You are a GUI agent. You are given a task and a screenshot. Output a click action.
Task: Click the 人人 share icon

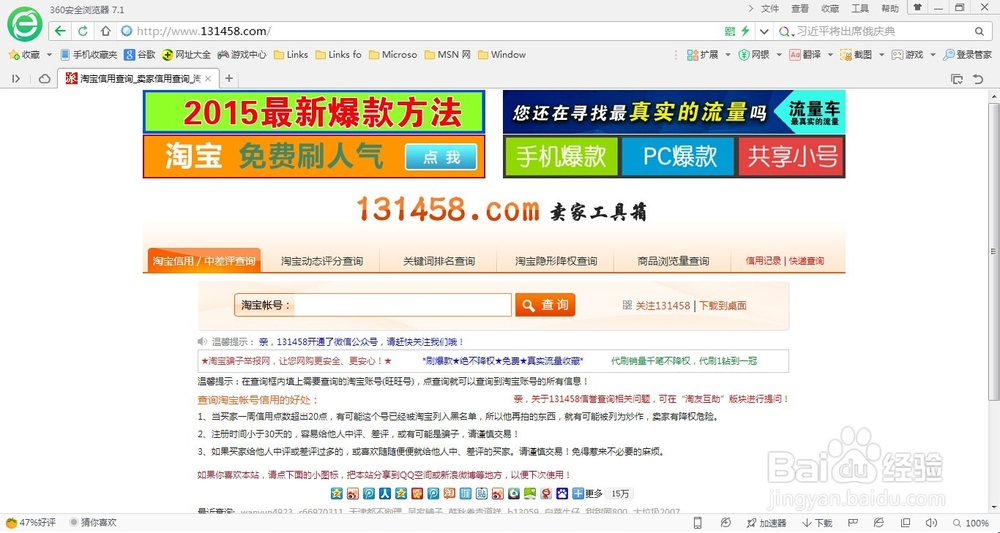[x=385, y=493]
